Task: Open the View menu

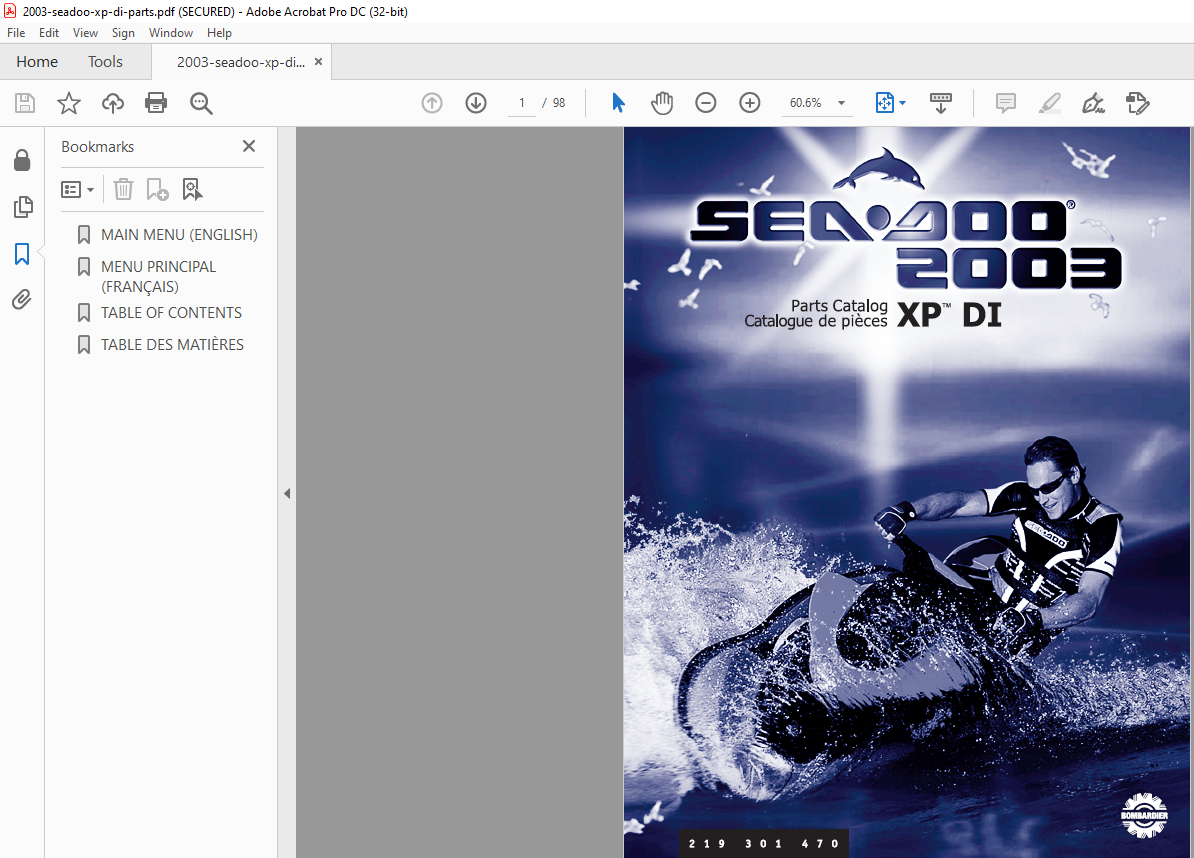Action: point(85,33)
